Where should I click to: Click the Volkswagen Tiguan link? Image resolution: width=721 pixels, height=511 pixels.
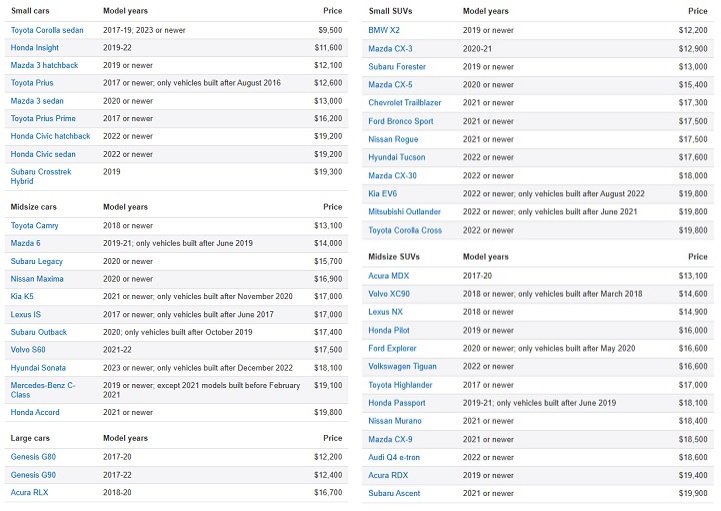(402, 367)
